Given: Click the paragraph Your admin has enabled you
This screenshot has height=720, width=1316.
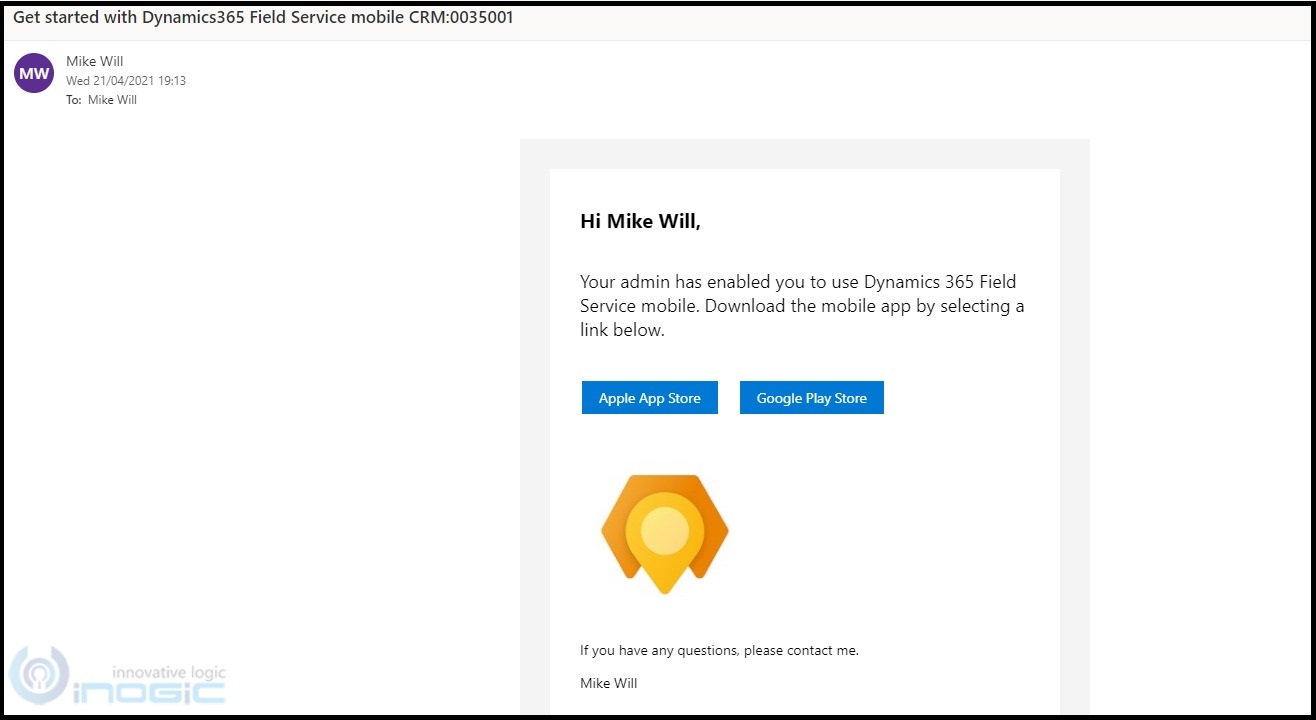Looking at the screenshot, I should (x=802, y=306).
